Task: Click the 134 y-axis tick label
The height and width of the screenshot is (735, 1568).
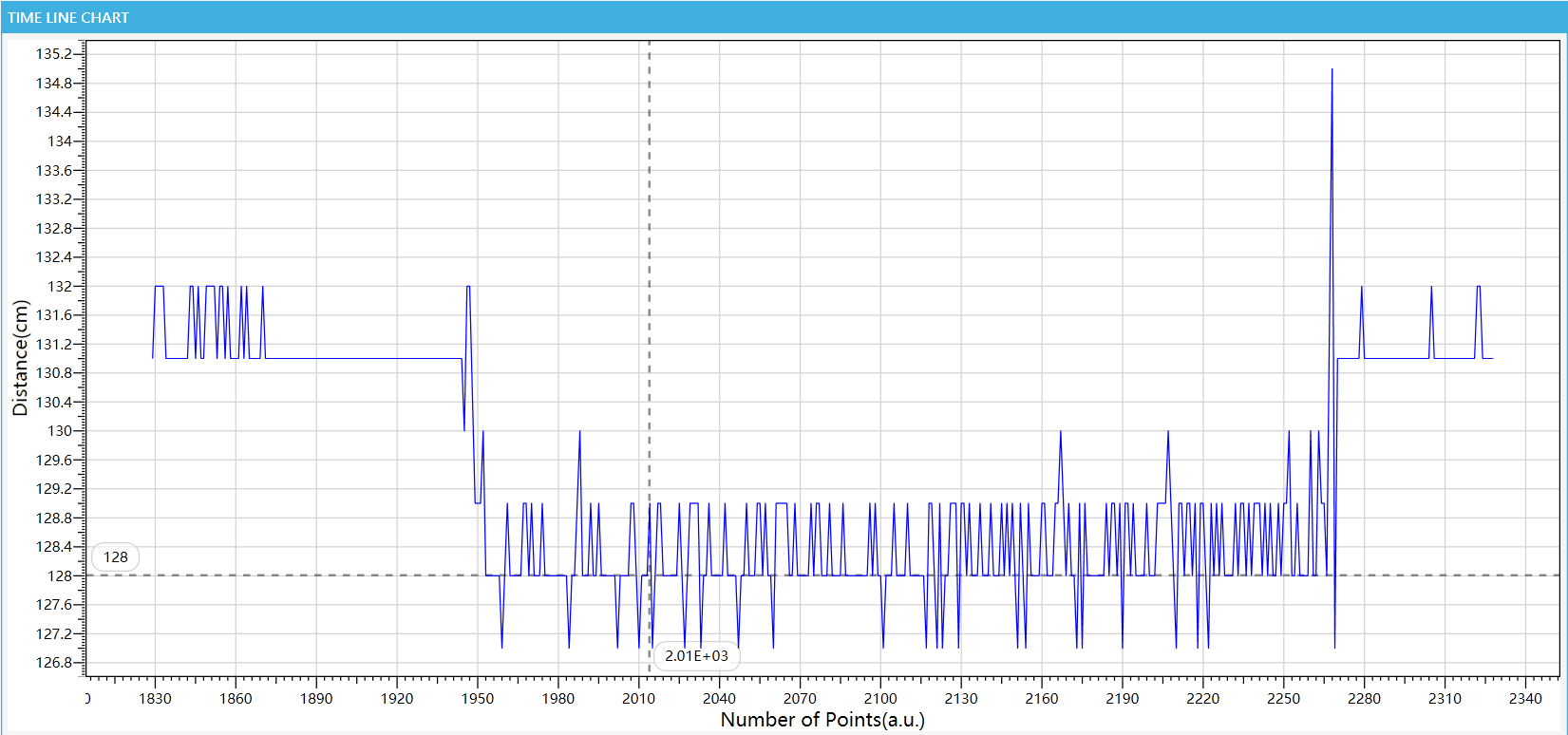Action: (x=60, y=141)
